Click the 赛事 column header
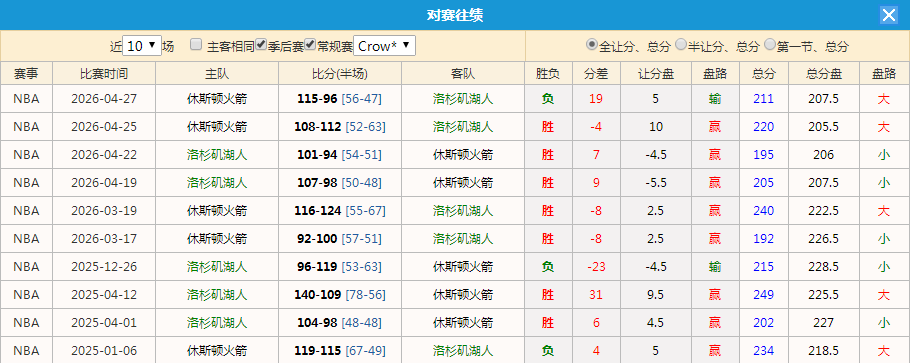Image resolution: width=910 pixels, height=363 pixels. pyautogui.click(x=26, y=74)
